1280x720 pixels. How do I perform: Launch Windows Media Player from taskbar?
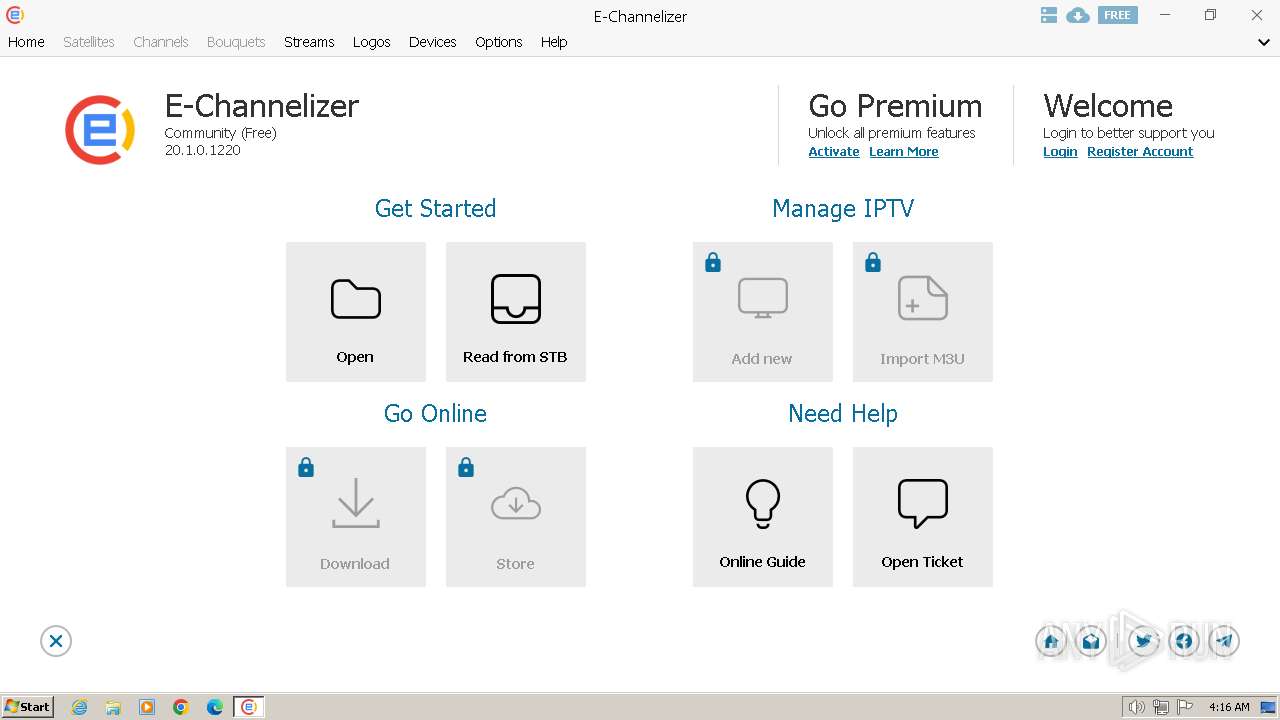147,707
